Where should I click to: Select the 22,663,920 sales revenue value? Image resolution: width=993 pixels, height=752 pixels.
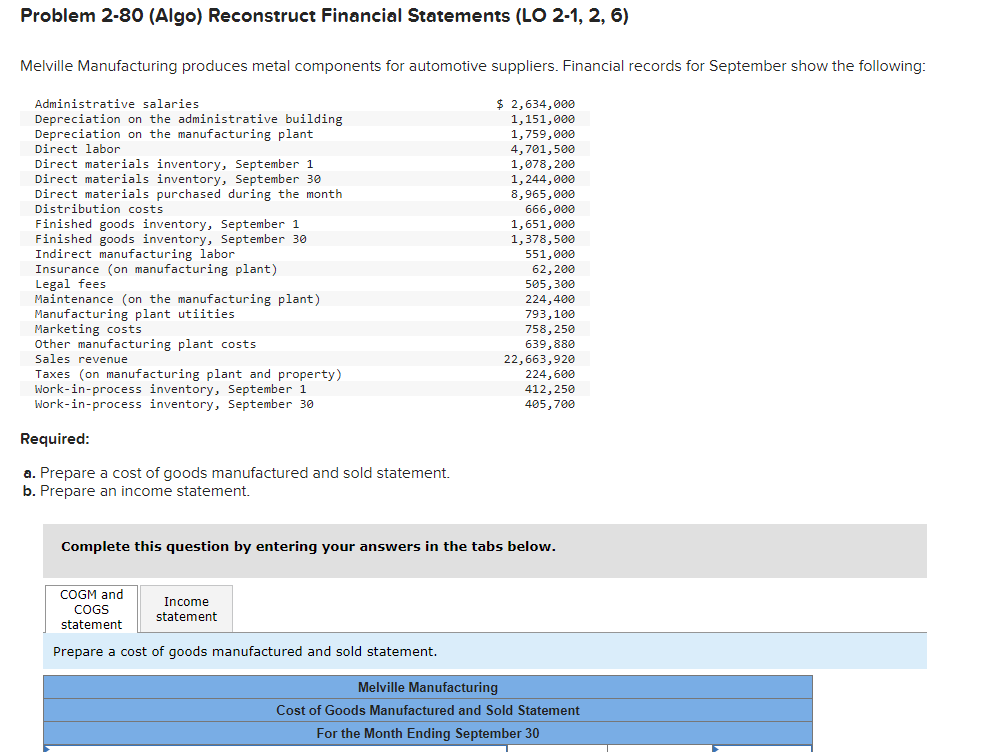point(540,359)
